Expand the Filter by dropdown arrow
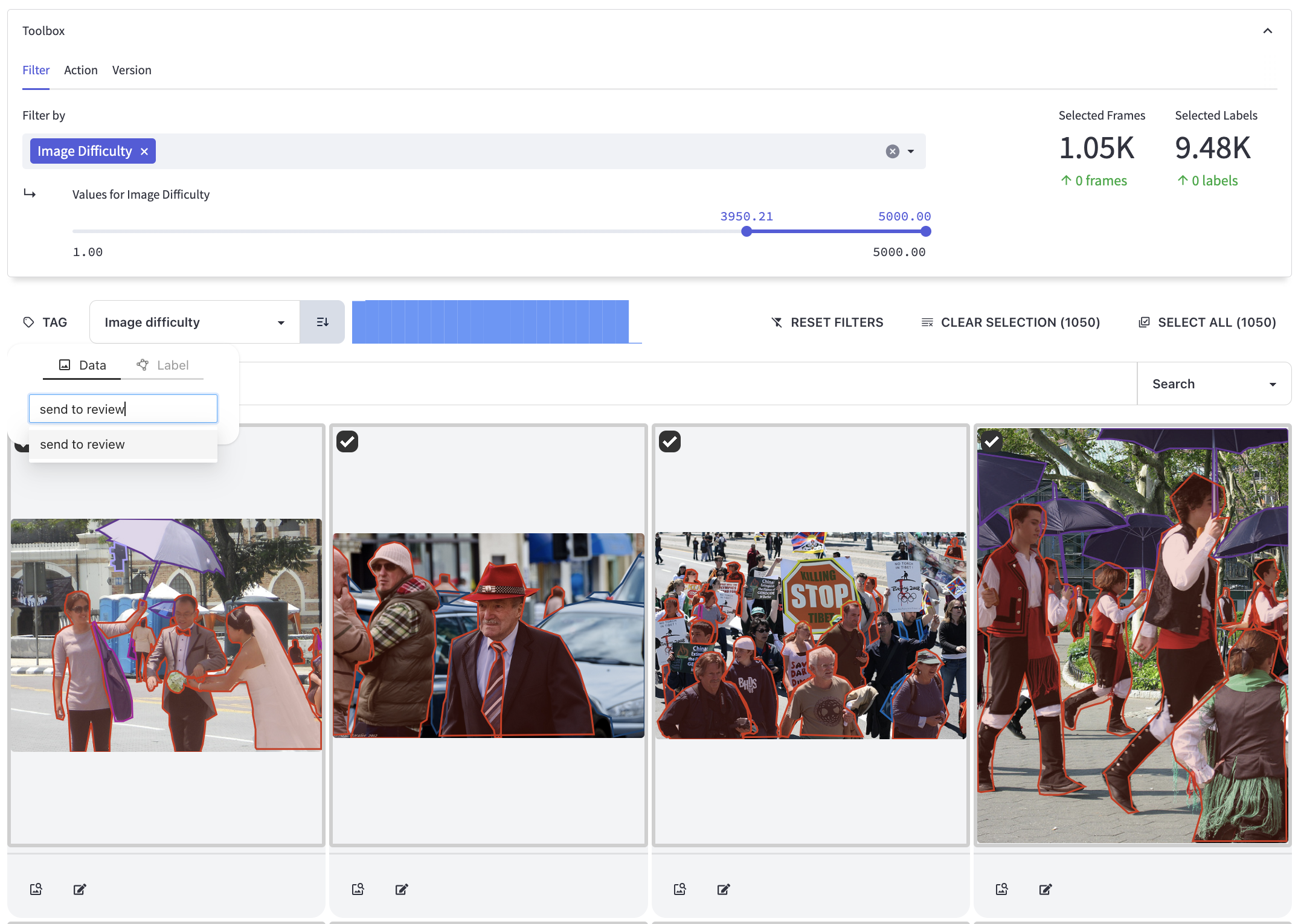Image resolution: width=1301 pixels, height=924 pixels. point(911,152)
